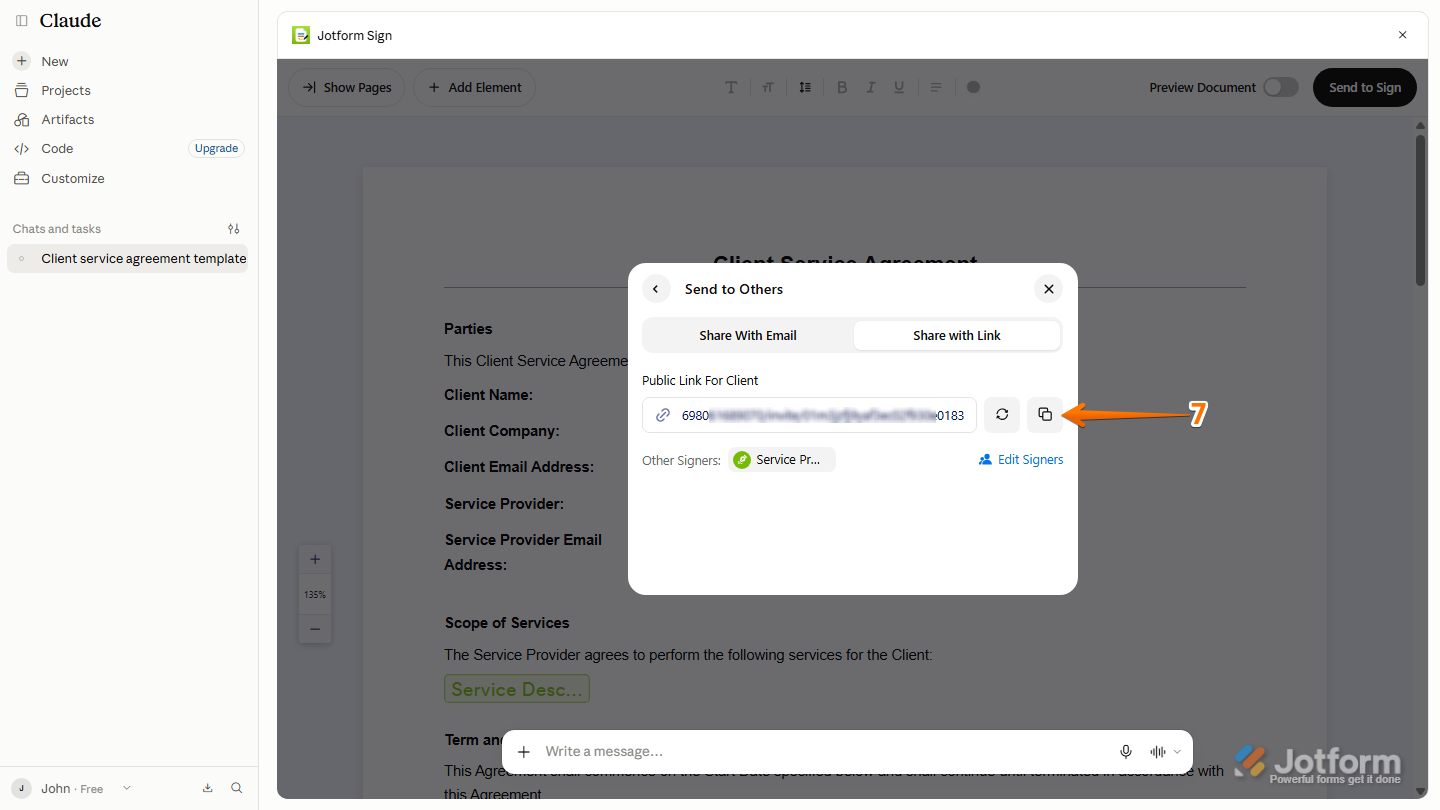Viewport: 1440px width, 810px height.
Task: Click the Upgrade button beside Code
Action: [x=216, y=148]
